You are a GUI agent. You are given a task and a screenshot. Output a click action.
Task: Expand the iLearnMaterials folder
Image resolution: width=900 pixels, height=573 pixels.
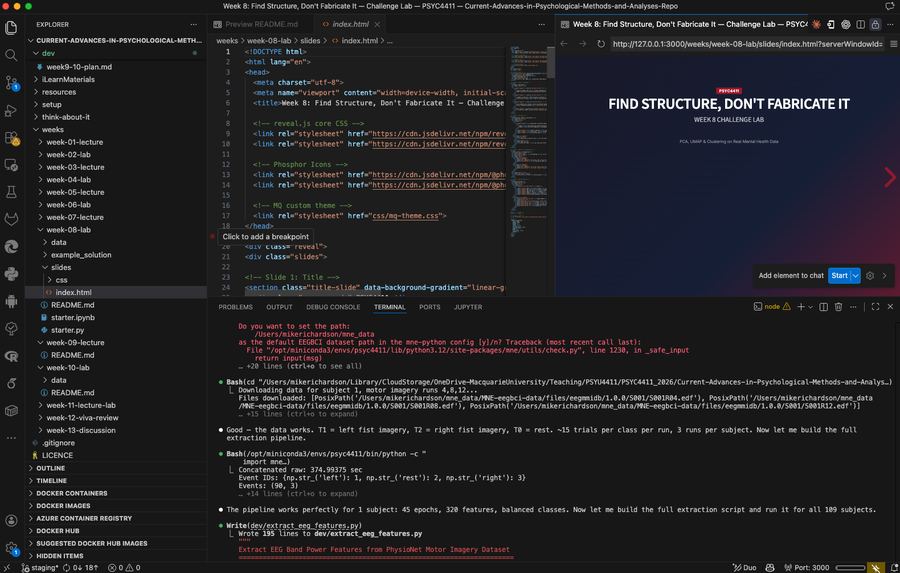point(68,79)
